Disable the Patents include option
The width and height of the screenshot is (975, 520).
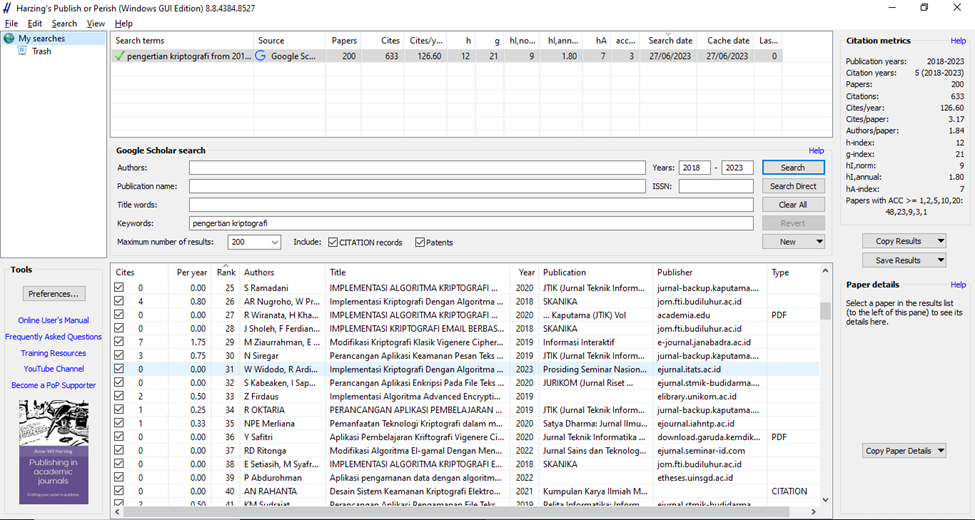[420, 242]
